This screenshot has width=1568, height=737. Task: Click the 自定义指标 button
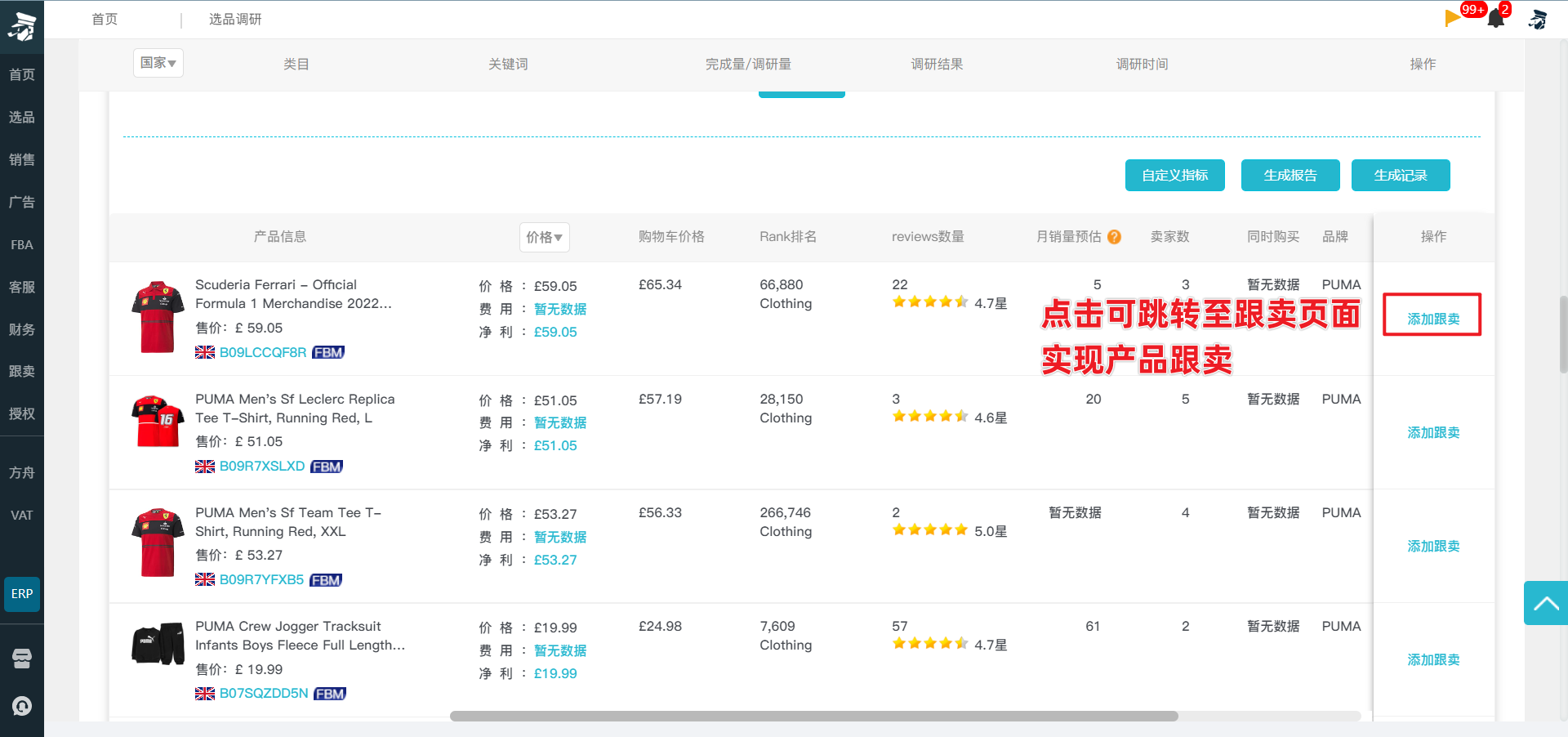[x=1174, y=175]
